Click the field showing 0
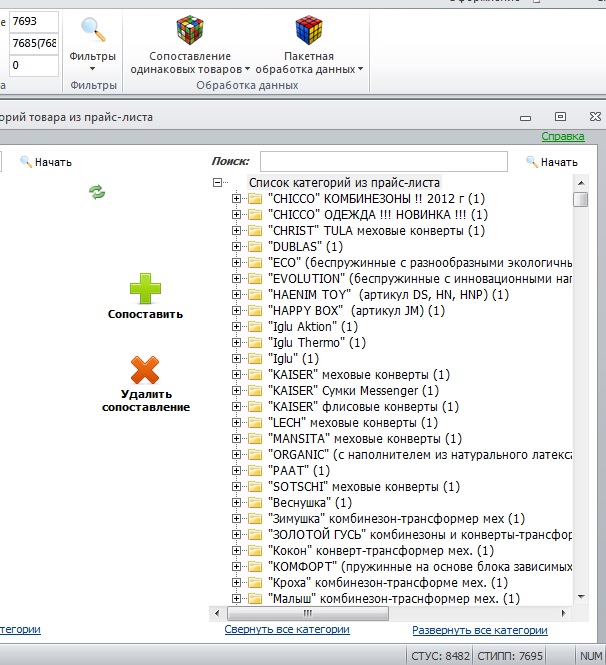The image size is (606, 665). click(34, 65)
